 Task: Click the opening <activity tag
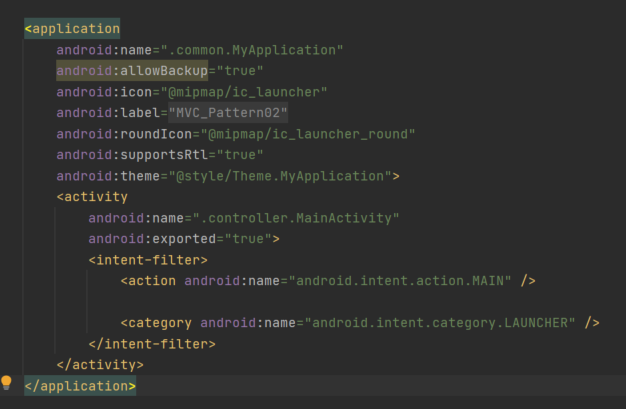(x=92, y=197)
